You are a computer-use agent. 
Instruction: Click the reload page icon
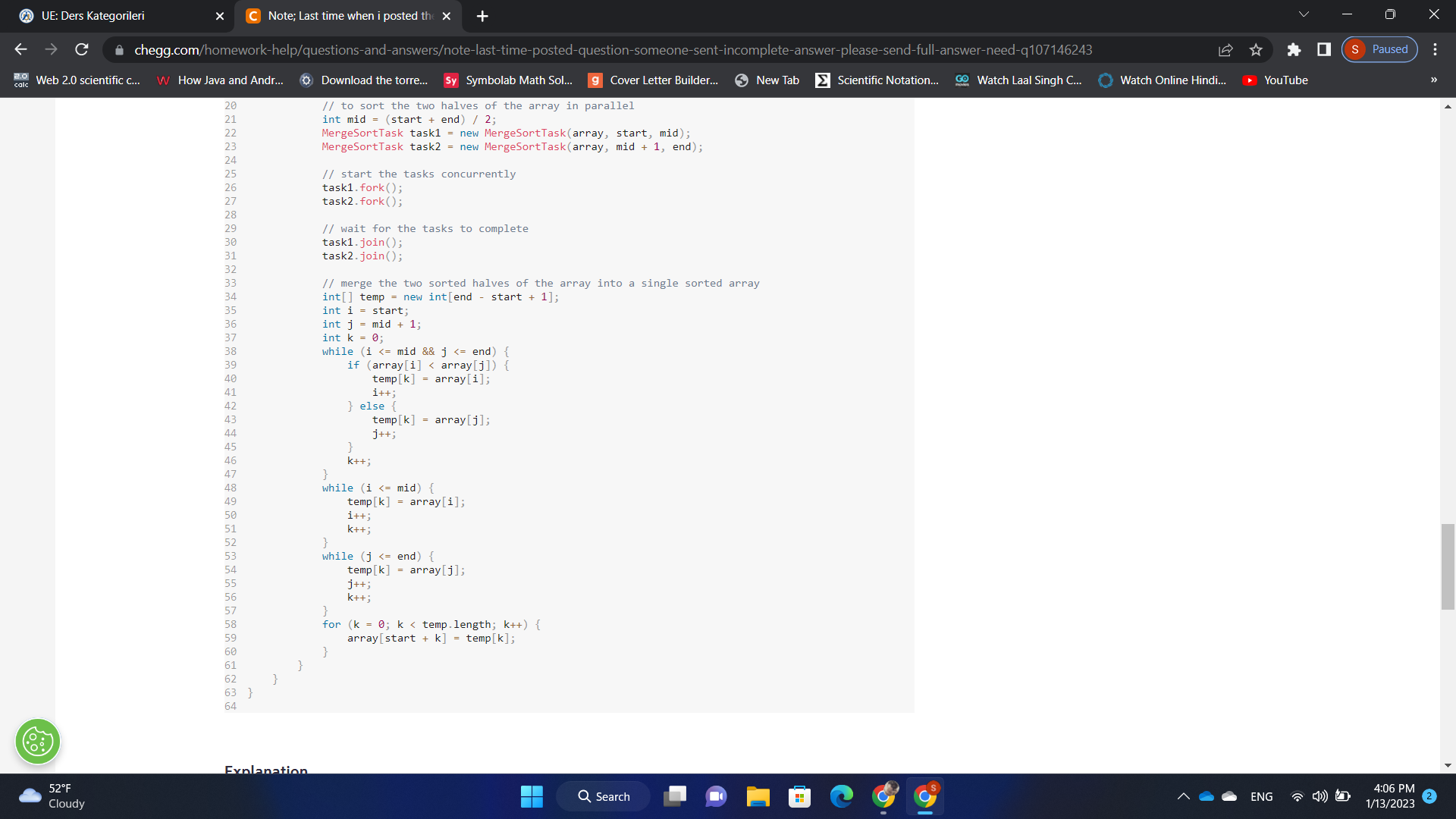(x=82, y=49)
